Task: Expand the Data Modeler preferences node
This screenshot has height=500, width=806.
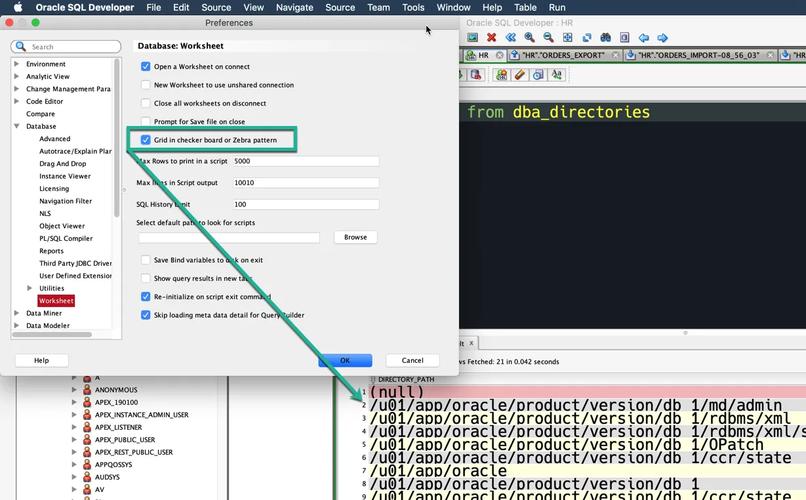Action: click(16, 325)
